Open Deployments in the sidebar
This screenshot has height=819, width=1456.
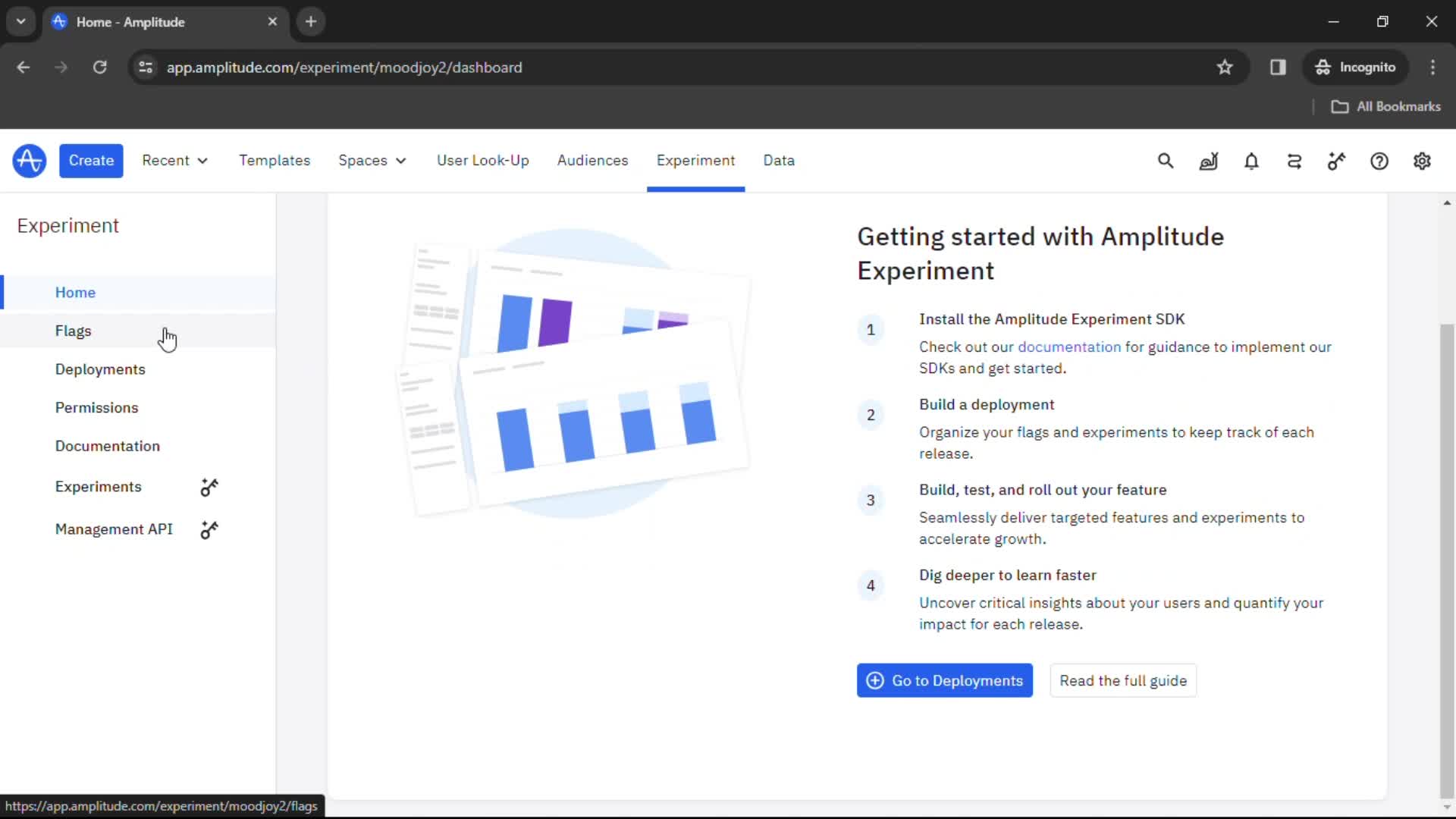pyautogui.click(x=138, y=369)
